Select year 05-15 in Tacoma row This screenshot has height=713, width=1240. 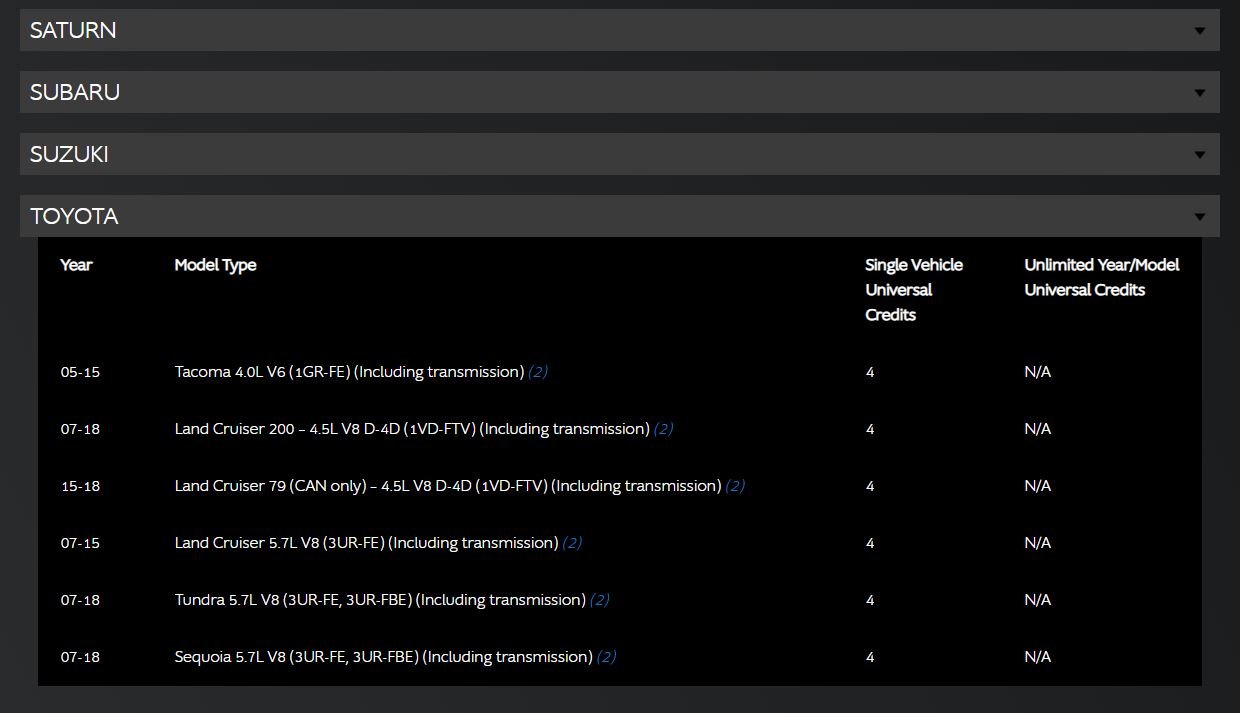(x=80, y=372)
